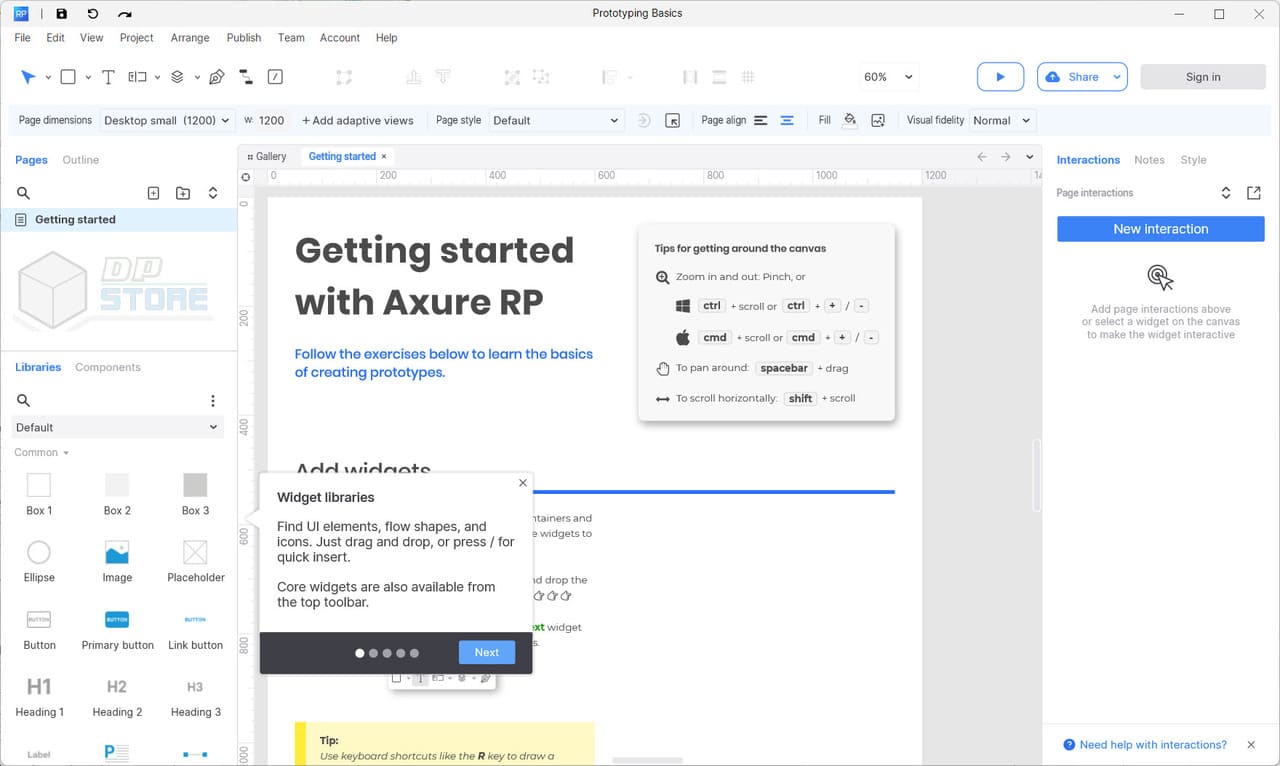Screen dimensions: 1280x766
Task: Open the File menu
Action: [x=22, y=38]
